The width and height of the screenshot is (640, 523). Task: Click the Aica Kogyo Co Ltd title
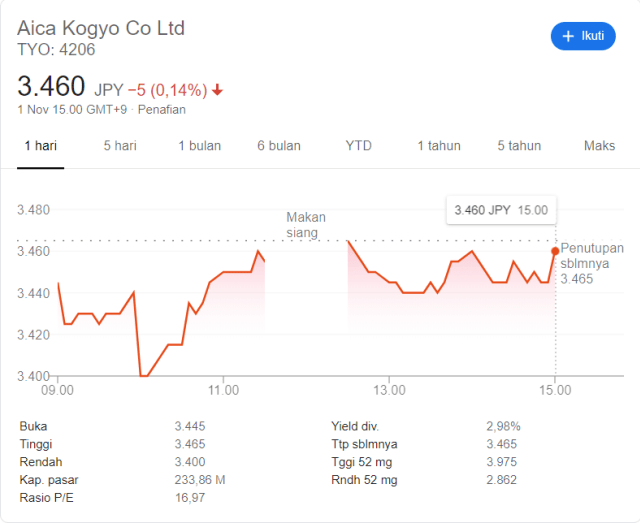(x=101, y=28)
